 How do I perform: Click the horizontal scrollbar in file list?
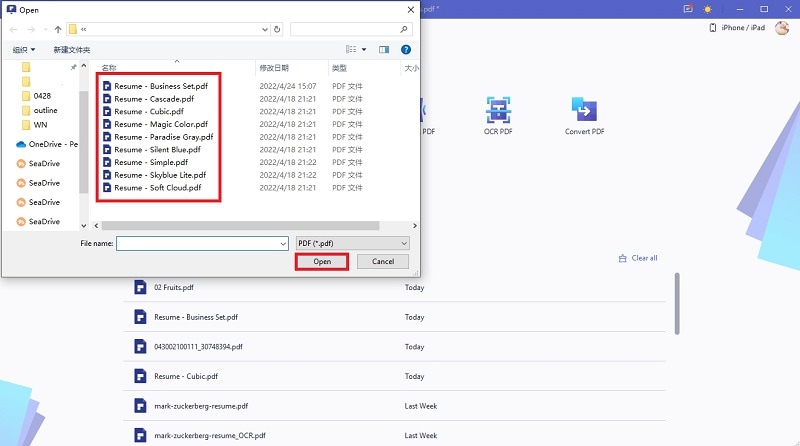(x=240, y=226)
